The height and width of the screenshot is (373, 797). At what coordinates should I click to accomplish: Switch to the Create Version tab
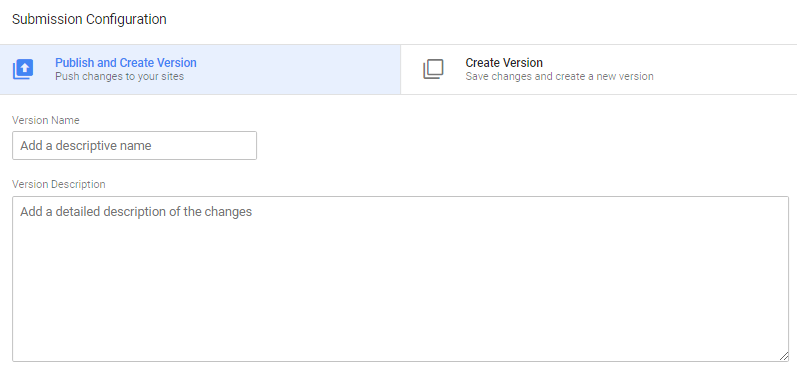(x=599, y=70)
